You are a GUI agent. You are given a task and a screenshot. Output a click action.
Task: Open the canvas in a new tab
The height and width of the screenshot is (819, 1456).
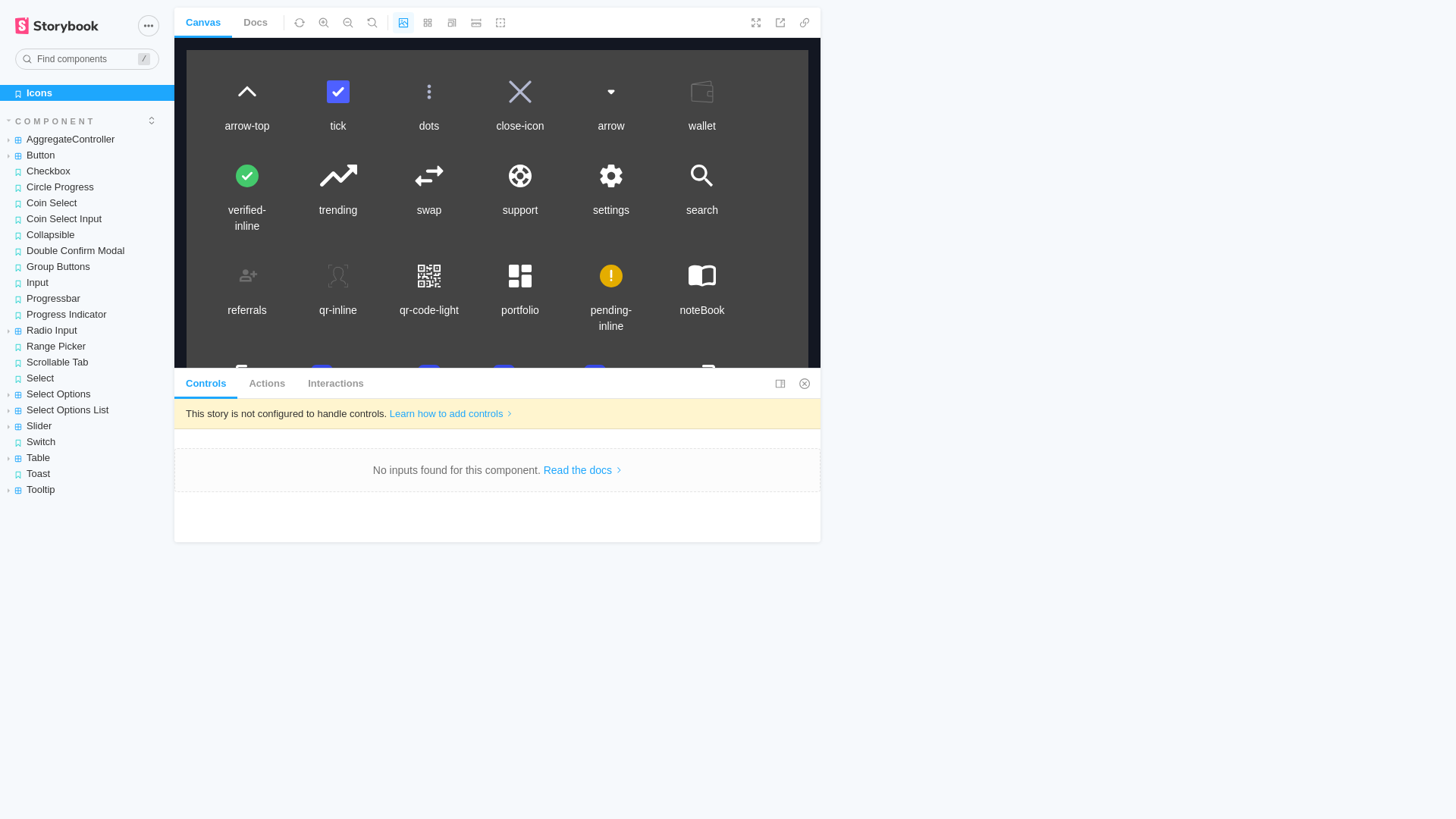[x=780, y=23]
